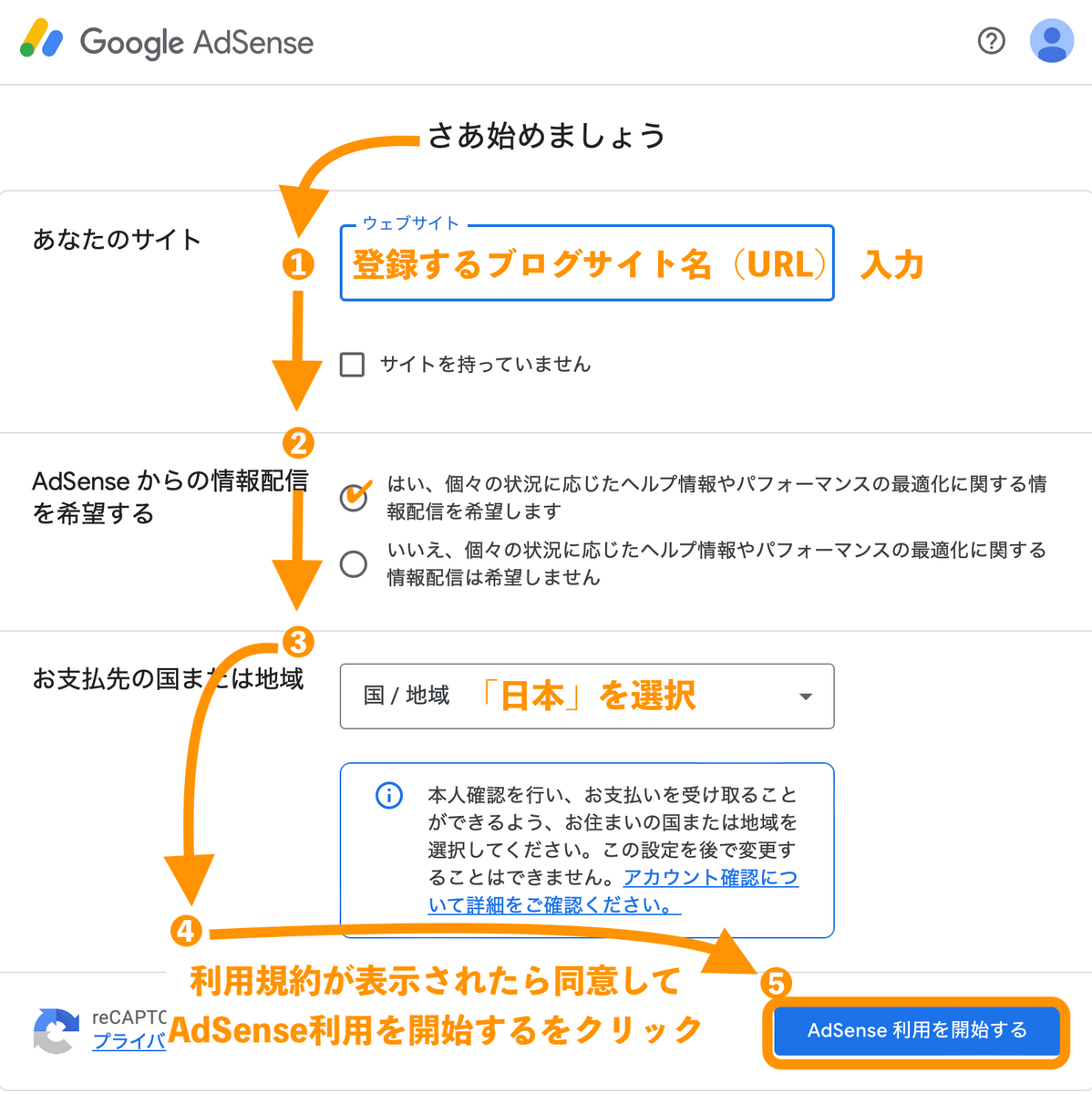Click the AdSense 利用を開始する button
This screenshot has height=1094, width=1092.
916,1031
